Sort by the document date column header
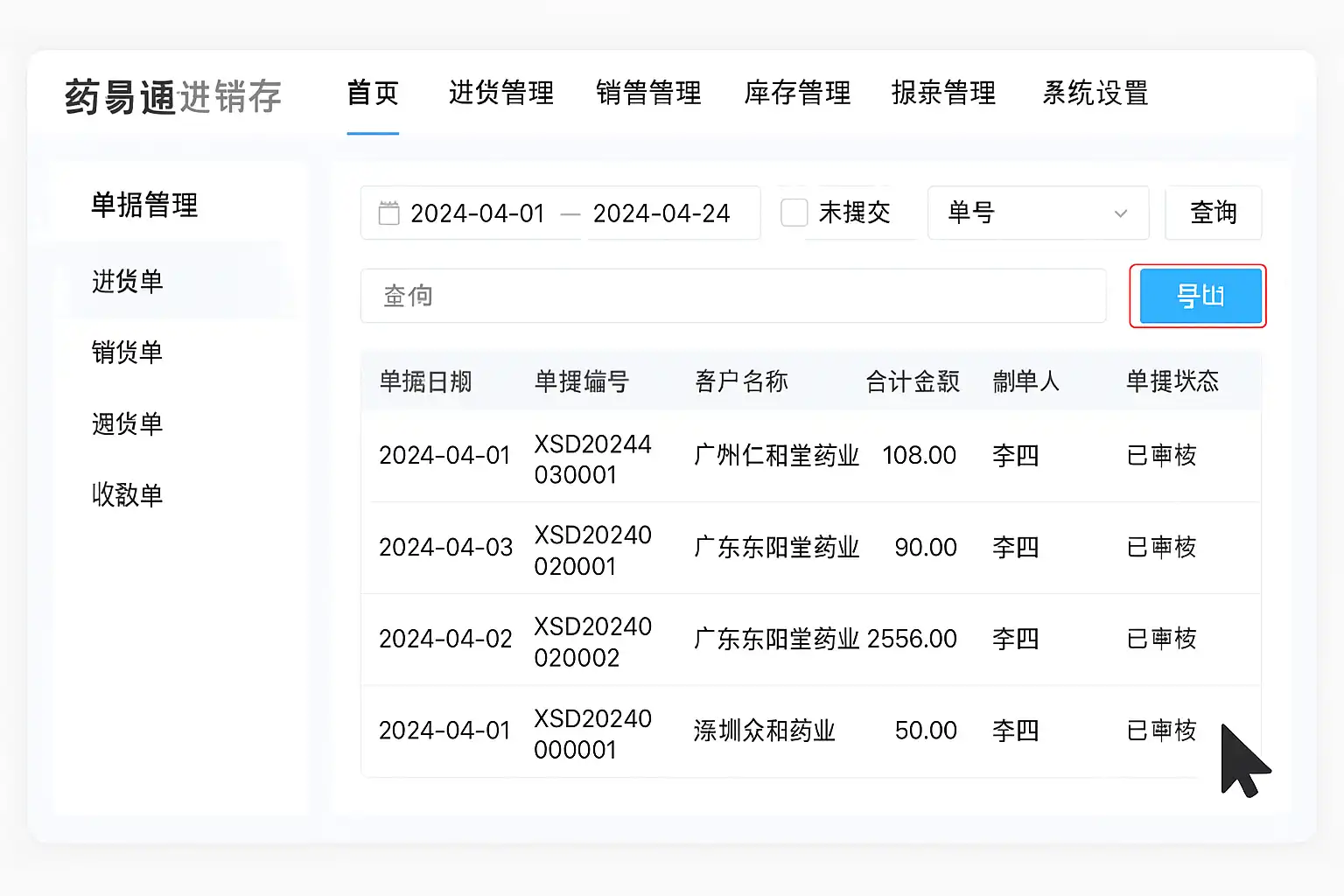Viewport: 1344px width, 896px height. (x=425, y=381)
